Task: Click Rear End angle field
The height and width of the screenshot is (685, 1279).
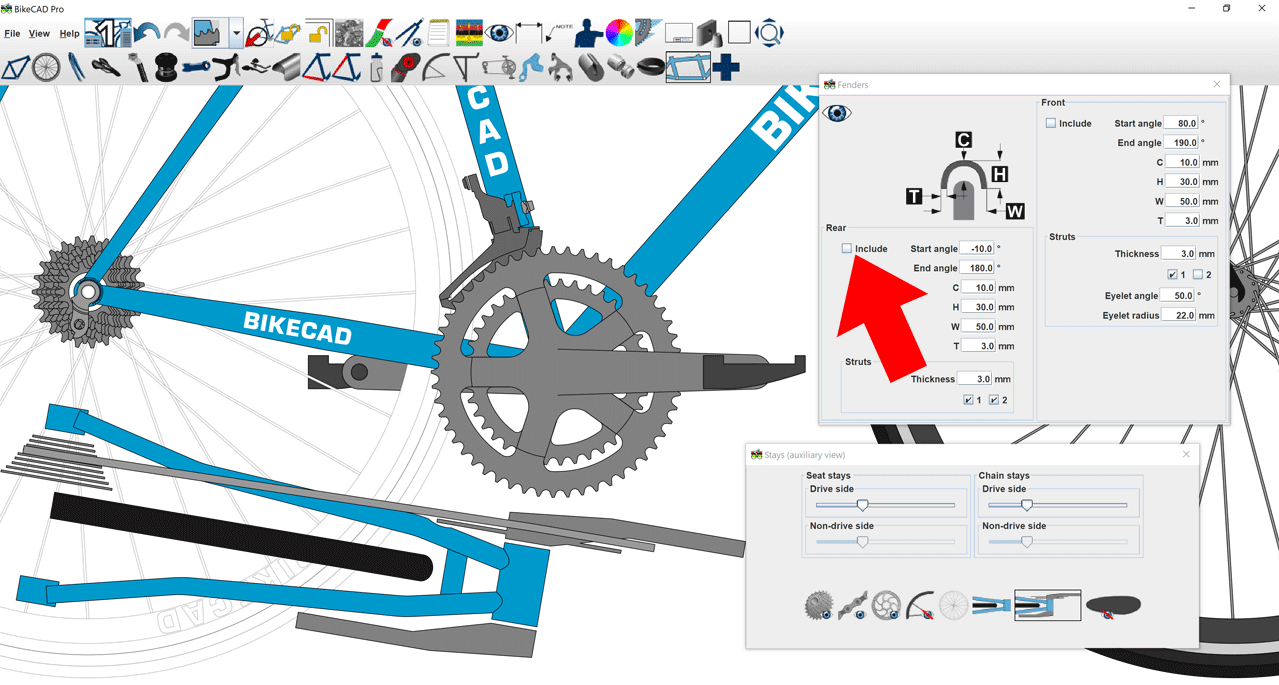Action: [977, 268]
